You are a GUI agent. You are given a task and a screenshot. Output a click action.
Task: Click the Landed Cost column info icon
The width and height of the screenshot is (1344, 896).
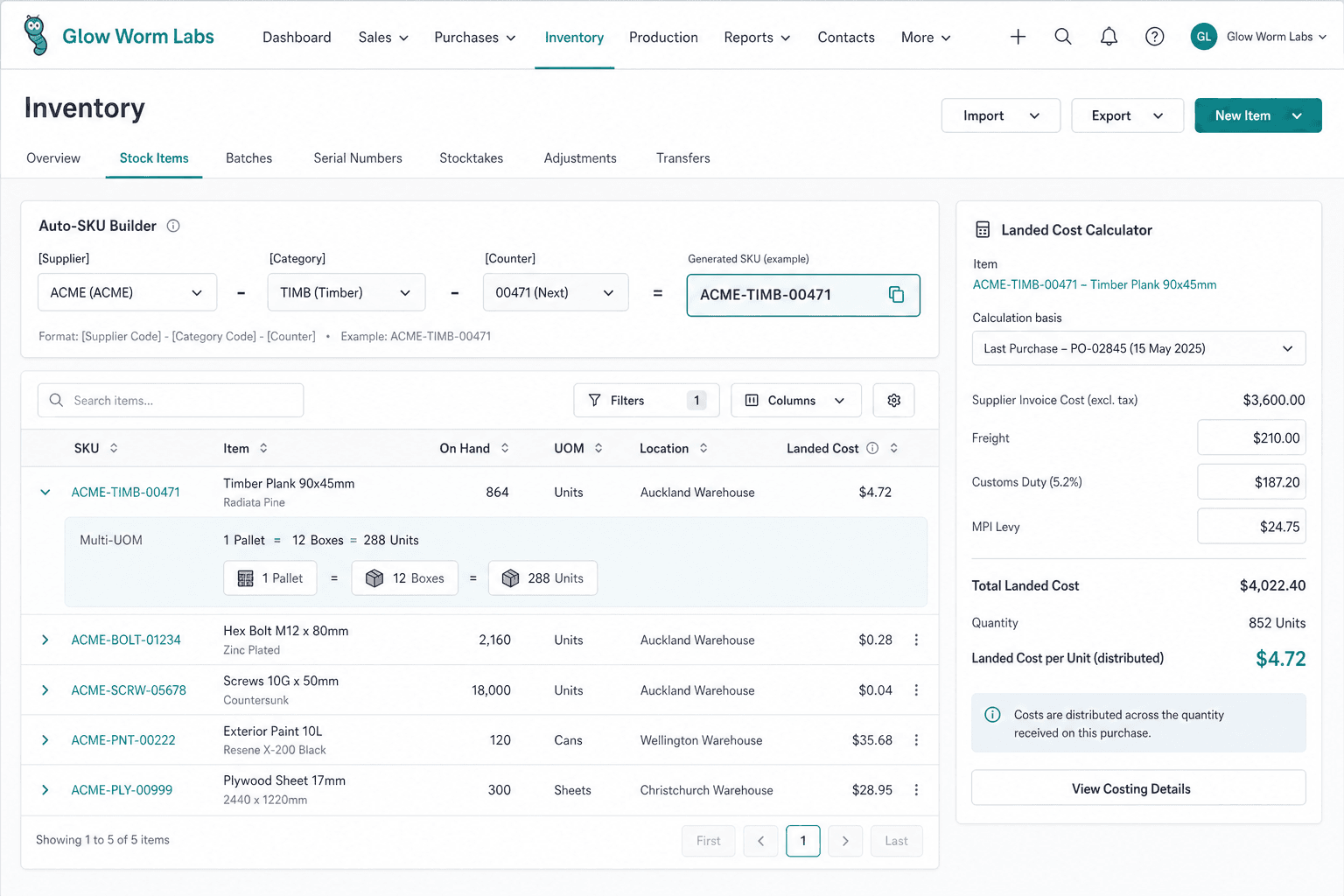872,448
